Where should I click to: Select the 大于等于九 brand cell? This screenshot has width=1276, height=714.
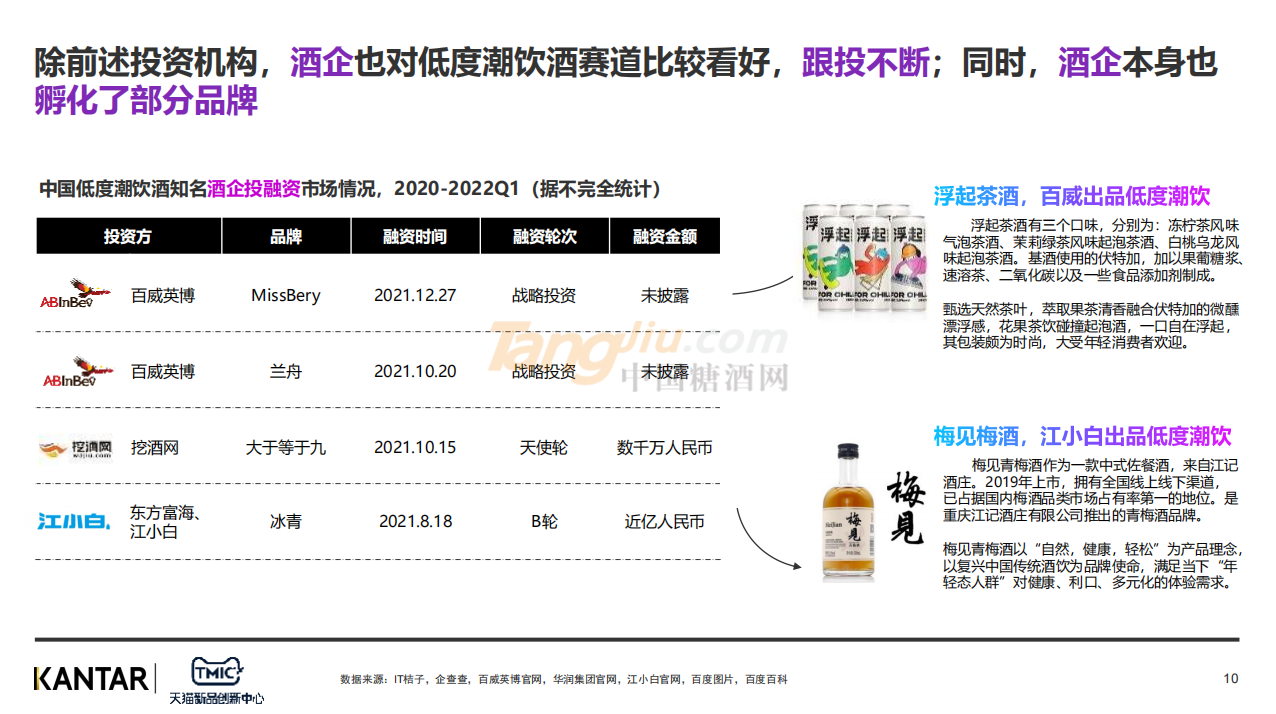tap(286, 447)
